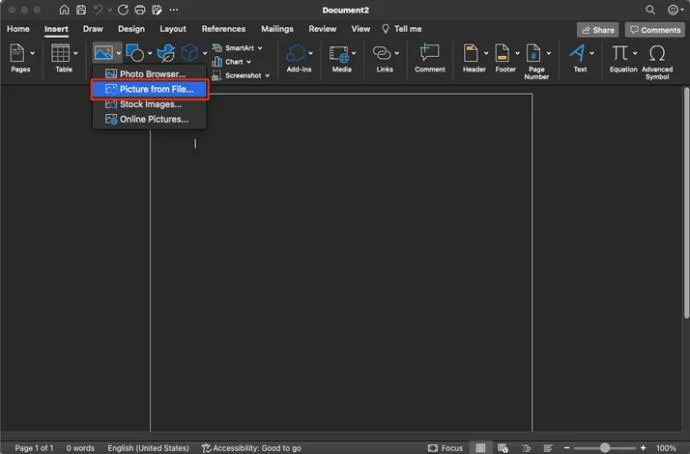Screen dimensions: 690x454
Task: Click the edit document icon in title bar
Action: click(157, 10)
